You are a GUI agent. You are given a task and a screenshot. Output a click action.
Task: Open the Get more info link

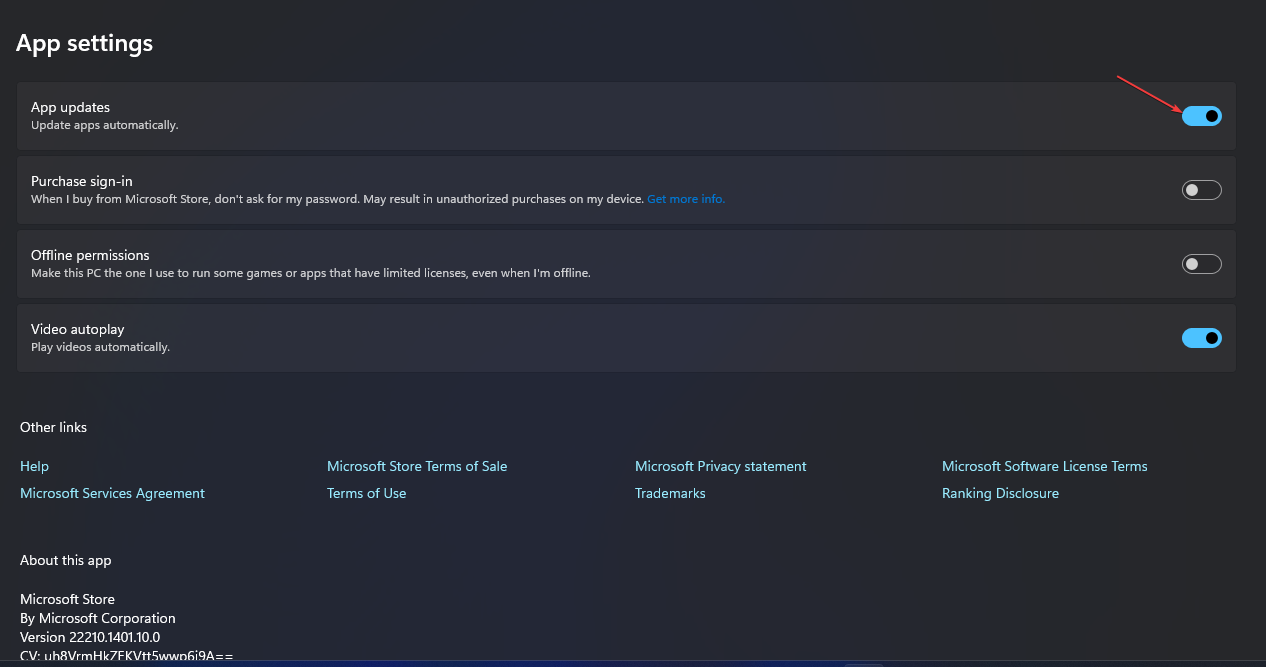point(686,198)
